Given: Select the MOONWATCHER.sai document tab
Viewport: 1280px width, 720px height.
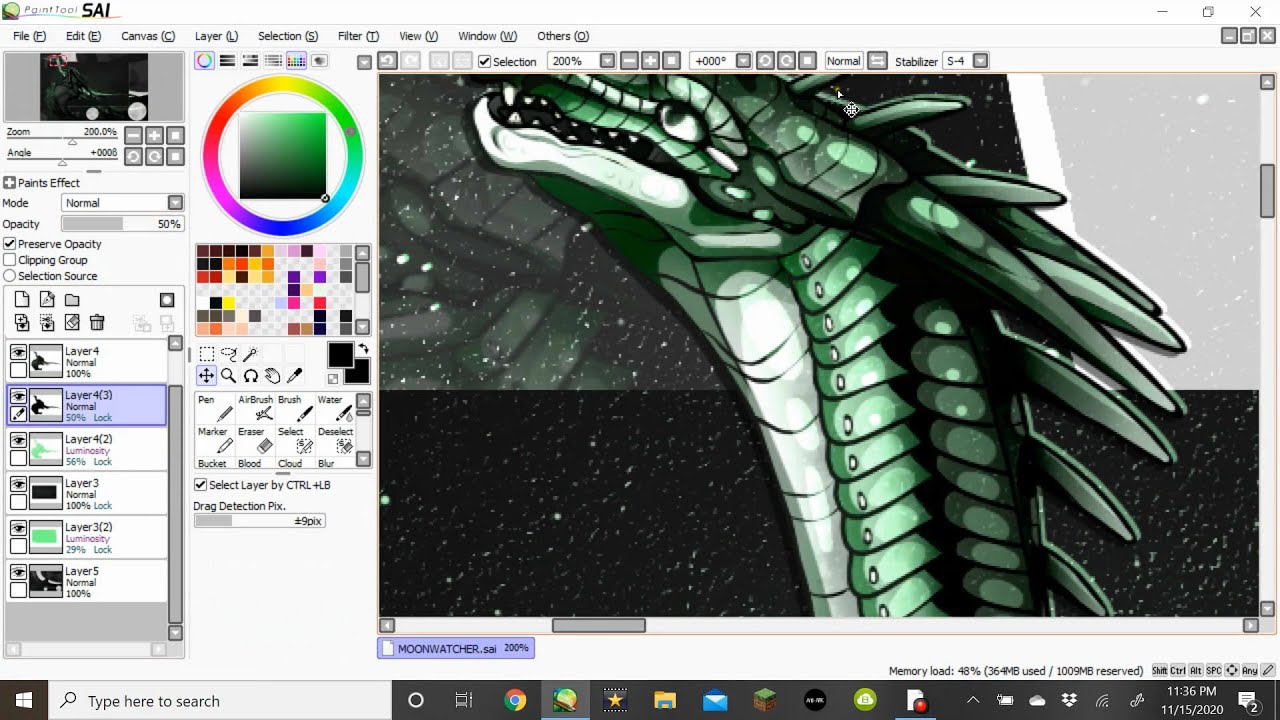Looking at the screenshot, I should coord(455,648).
